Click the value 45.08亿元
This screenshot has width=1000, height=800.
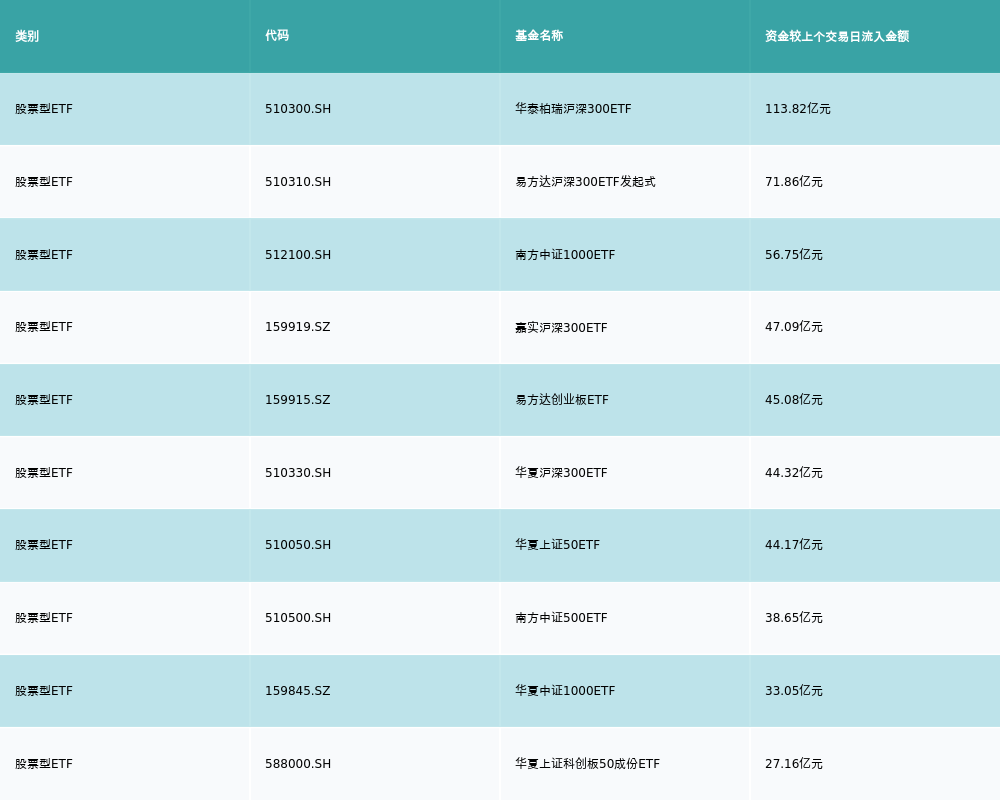pos(793,400)
